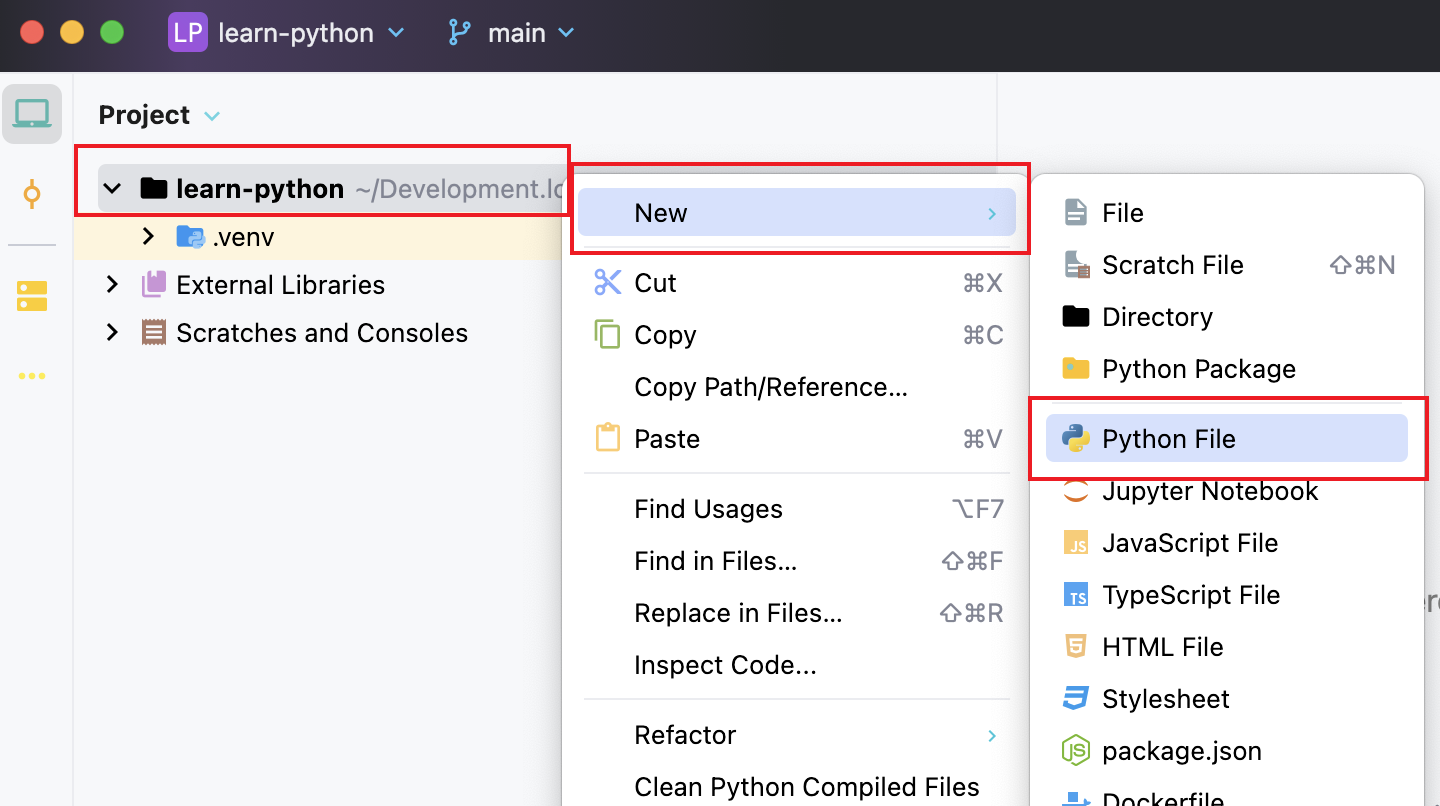Click the learn-python root folder icon

pos(153,188)
